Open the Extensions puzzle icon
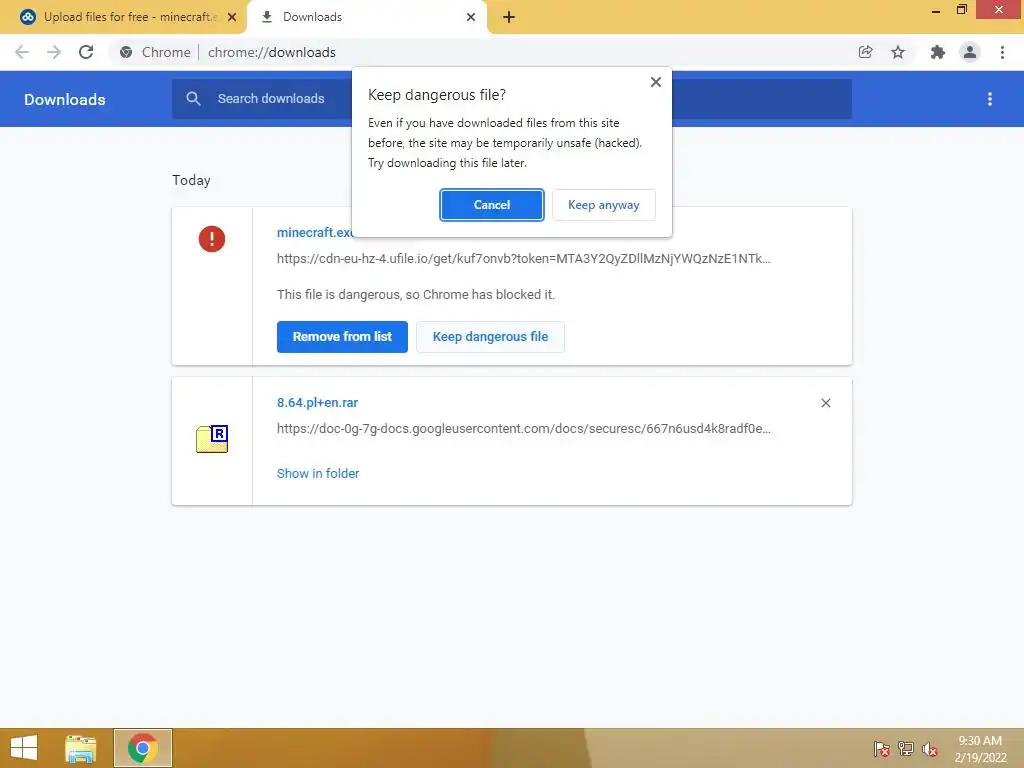This screenshot has height=768, width=1024. 938,52
